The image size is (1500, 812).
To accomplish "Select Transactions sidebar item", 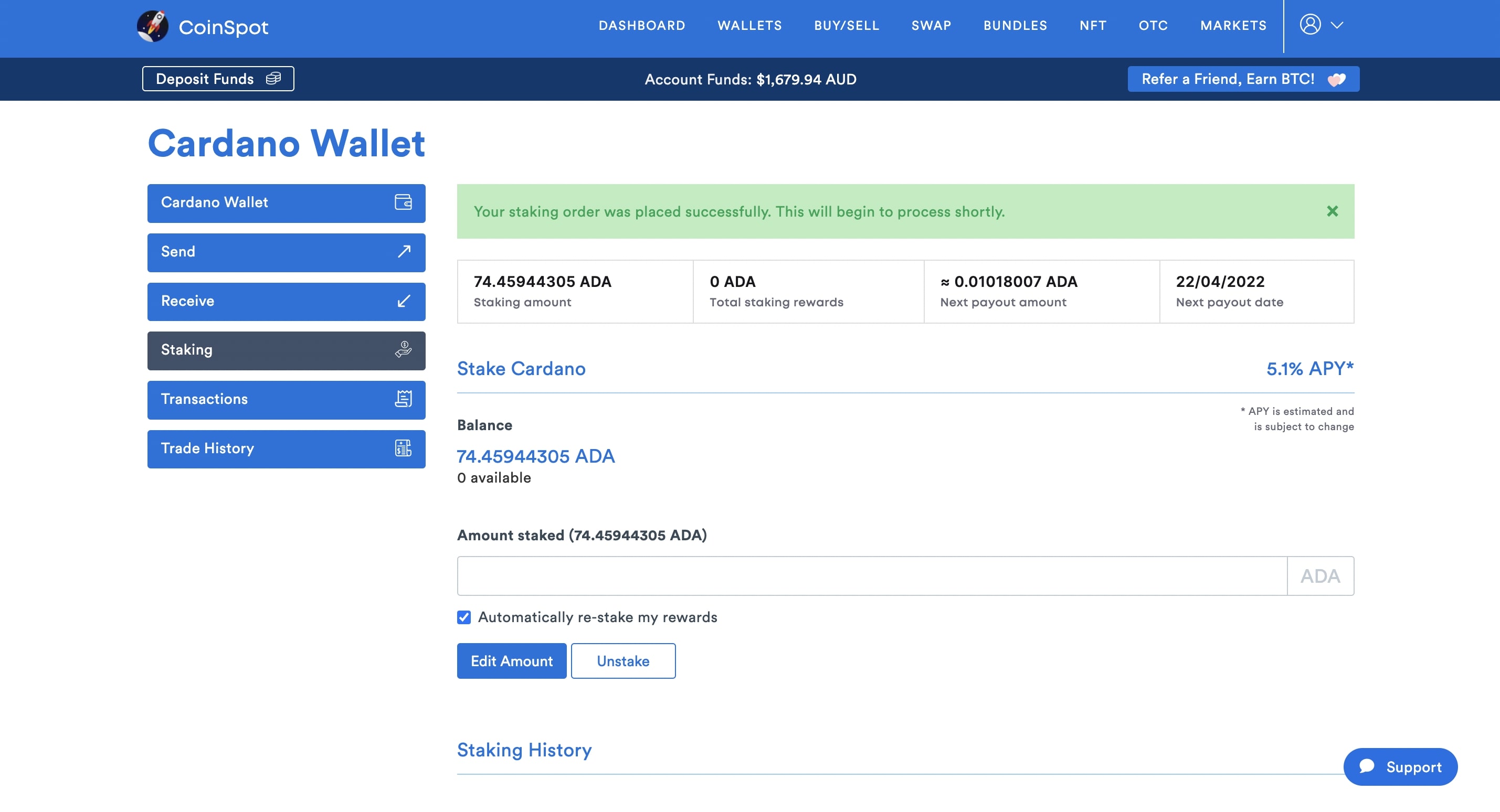I will (286, 399).
